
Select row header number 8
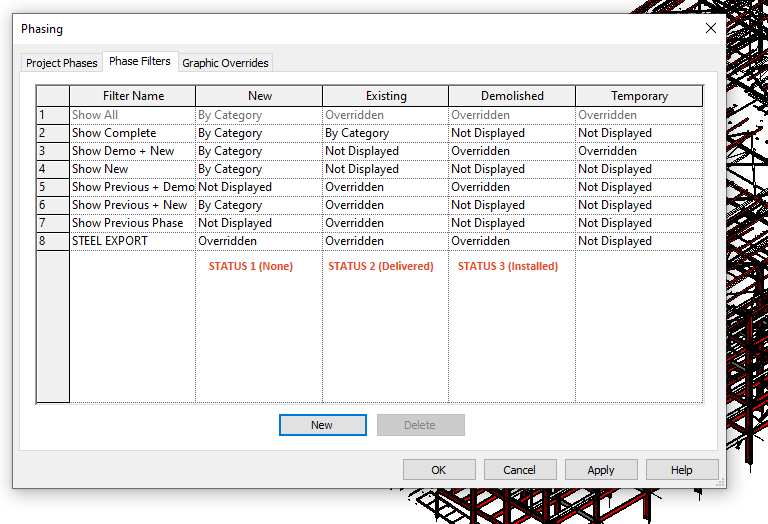53,241
